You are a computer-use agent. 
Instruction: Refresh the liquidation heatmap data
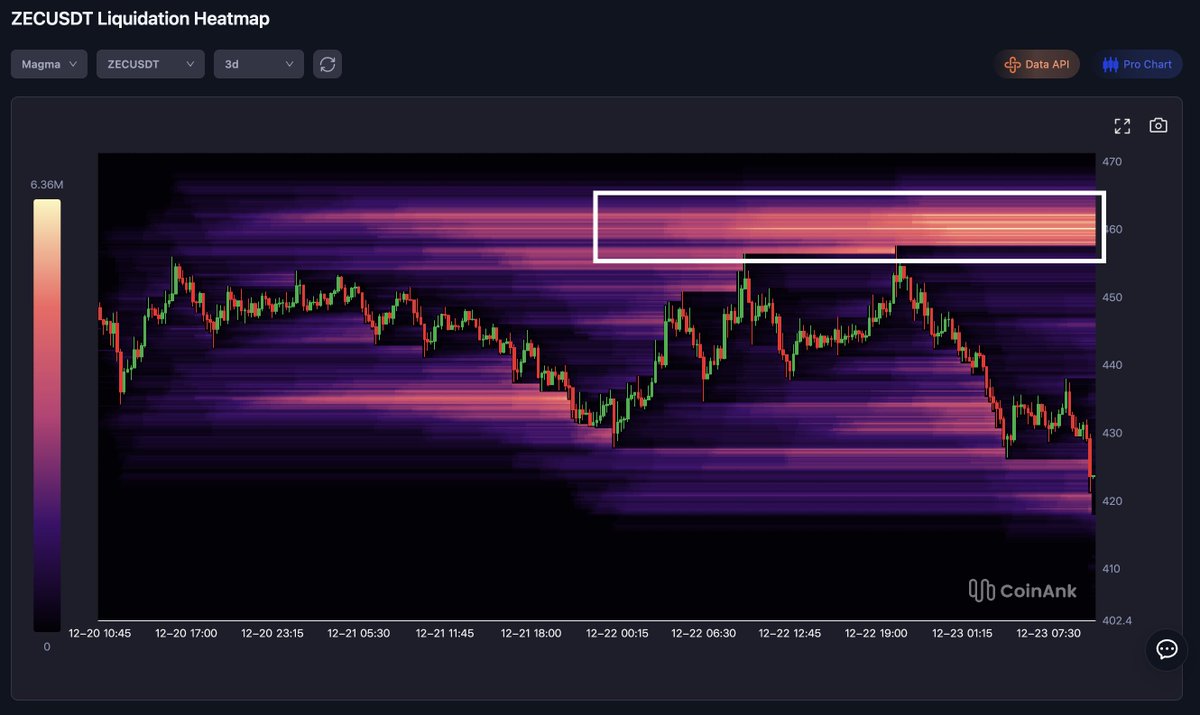click(327, 63)
